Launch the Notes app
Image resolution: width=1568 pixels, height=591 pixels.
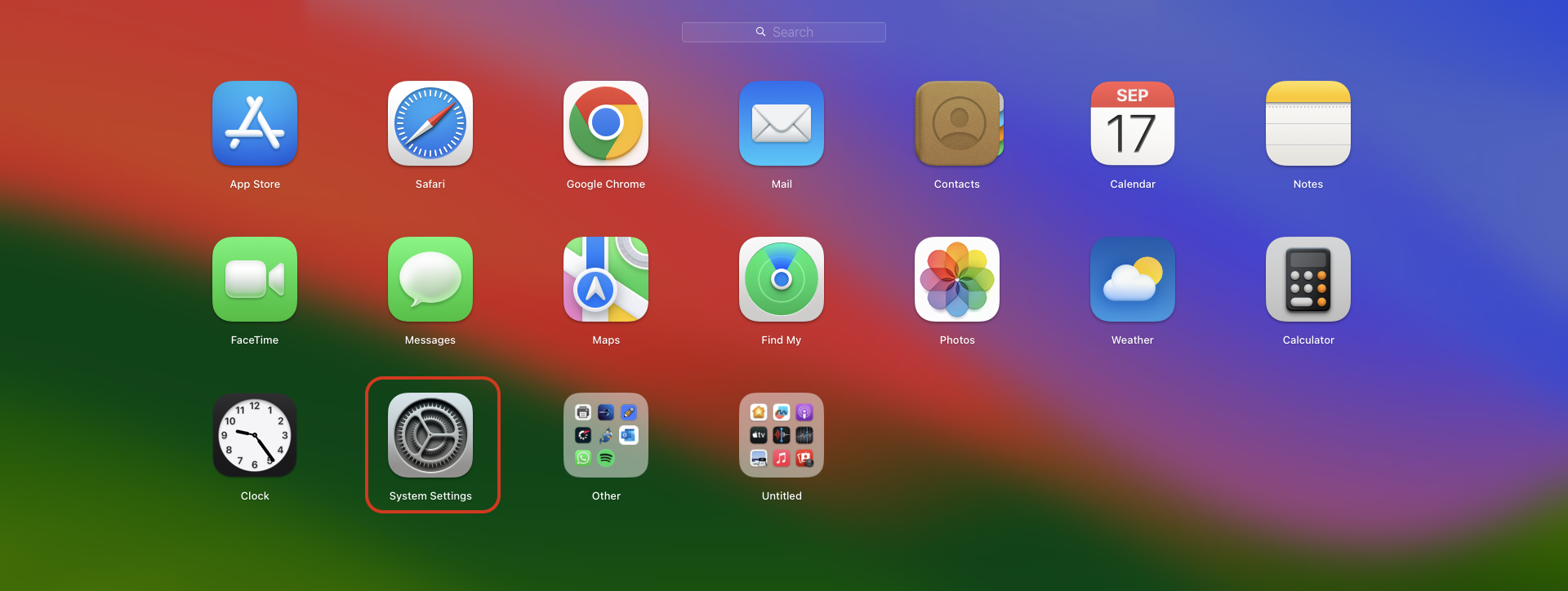pyautogui.click(x=1308, y=123)
